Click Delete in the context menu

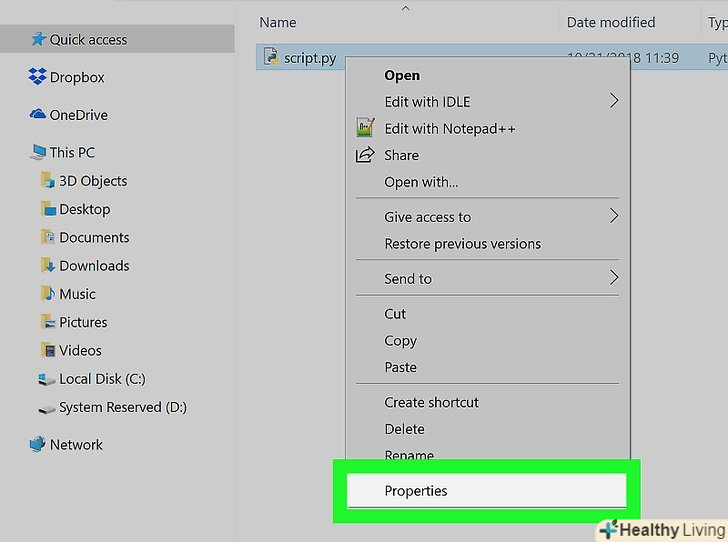[404, 429]
